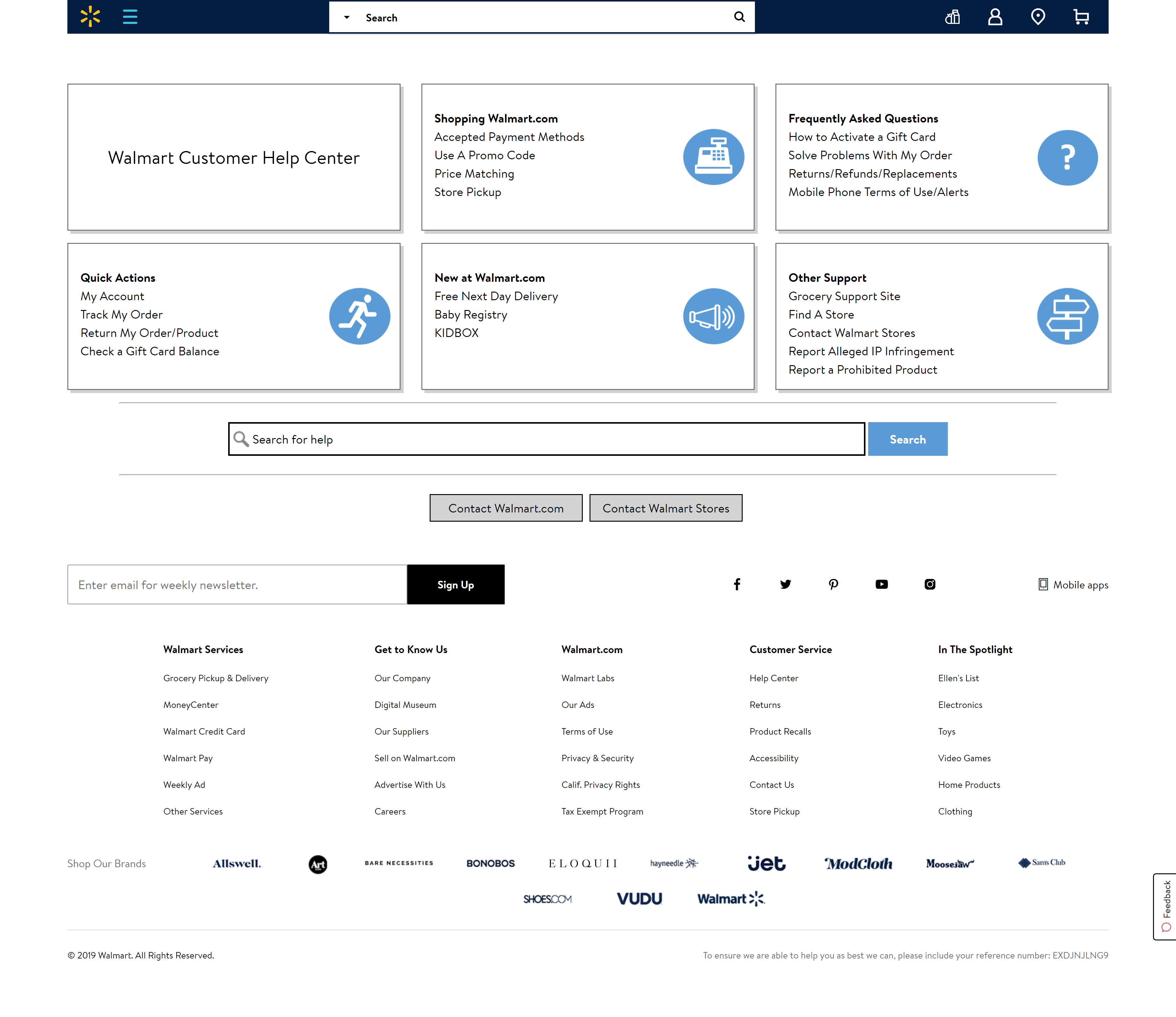
Task: Open Baby Registry link
Action: coord(470,315)
